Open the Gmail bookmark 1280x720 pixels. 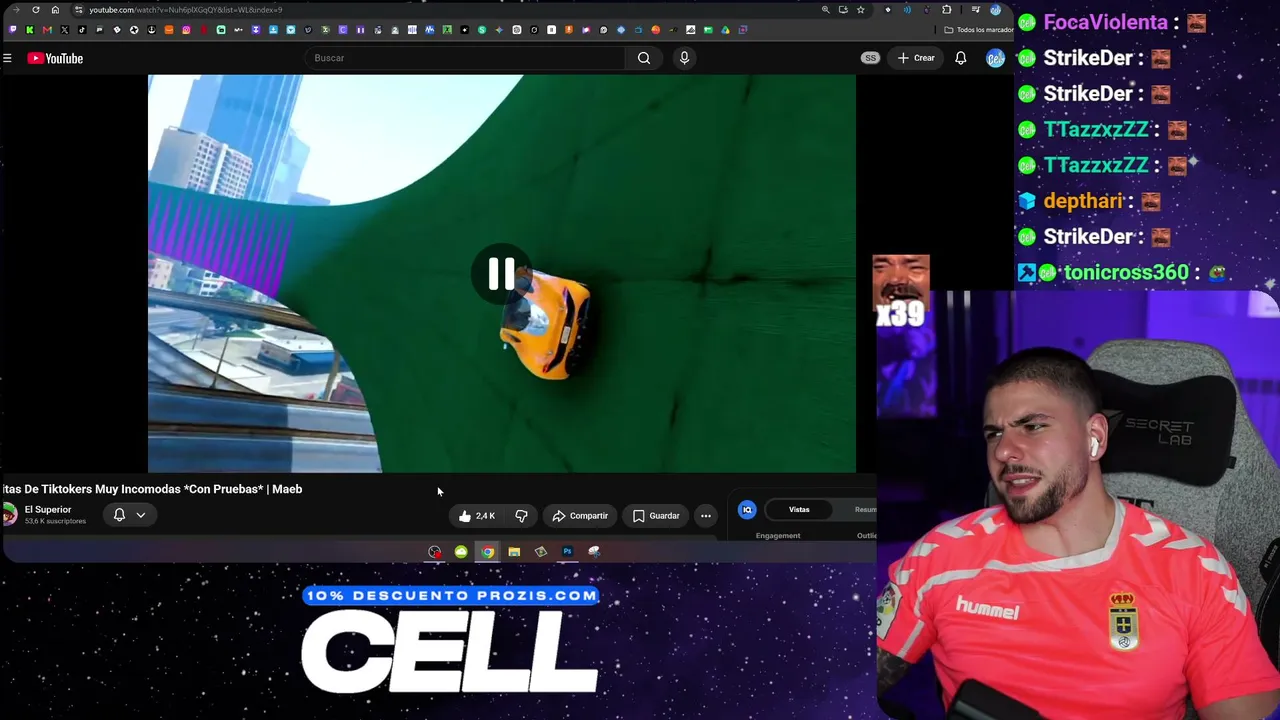(x=47, y=30)
